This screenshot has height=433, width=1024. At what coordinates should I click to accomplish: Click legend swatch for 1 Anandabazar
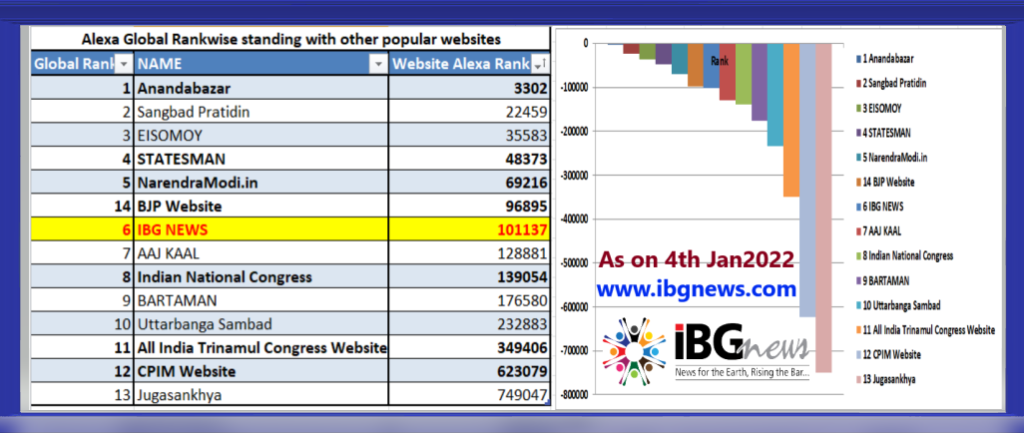pos(858,59)
